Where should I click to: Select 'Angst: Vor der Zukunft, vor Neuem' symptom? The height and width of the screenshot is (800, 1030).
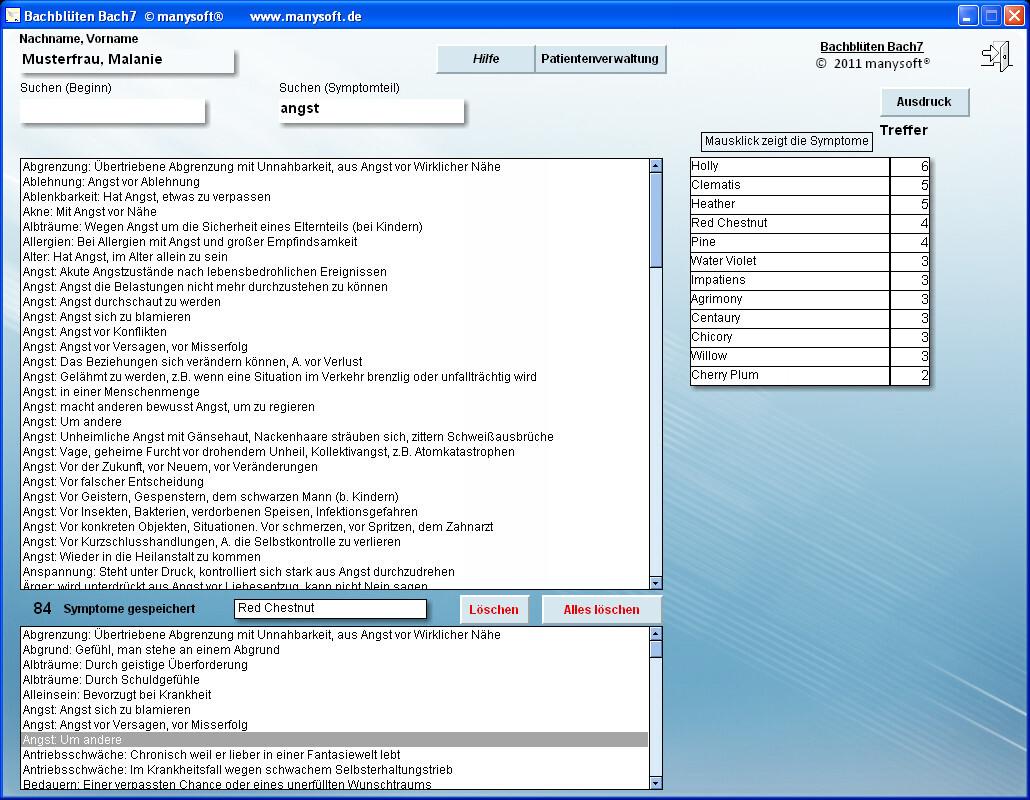(335, 467)
